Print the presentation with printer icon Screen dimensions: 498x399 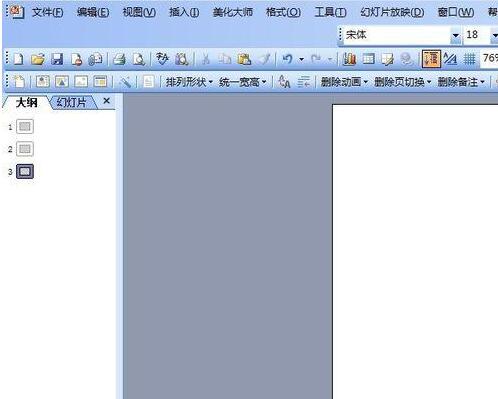click(119, 60)
